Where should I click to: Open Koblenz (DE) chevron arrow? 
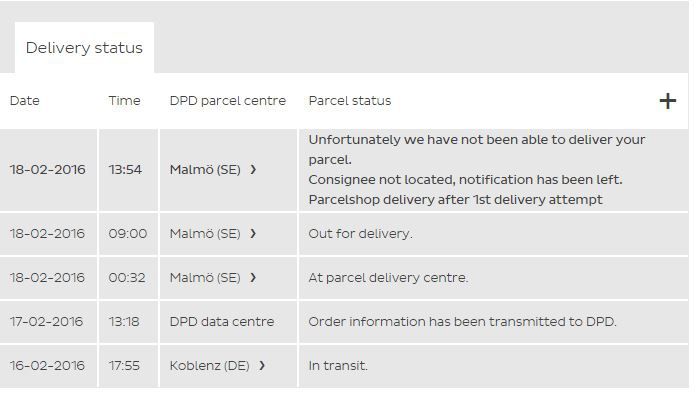[262, 366]
